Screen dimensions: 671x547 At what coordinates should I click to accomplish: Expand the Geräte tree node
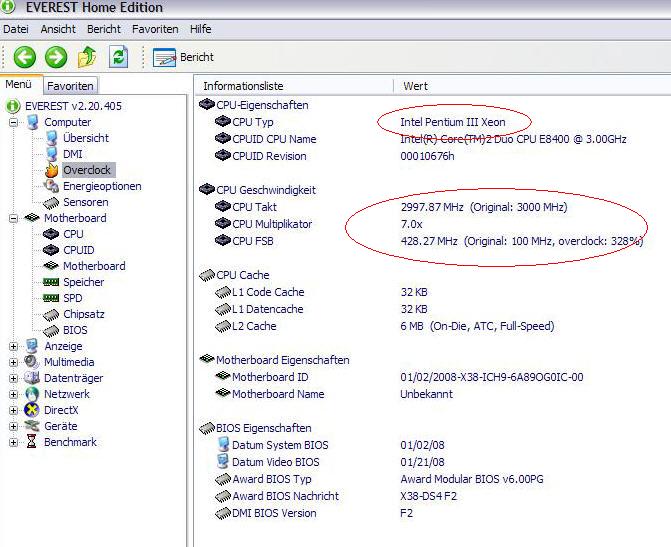coord(13,426)
